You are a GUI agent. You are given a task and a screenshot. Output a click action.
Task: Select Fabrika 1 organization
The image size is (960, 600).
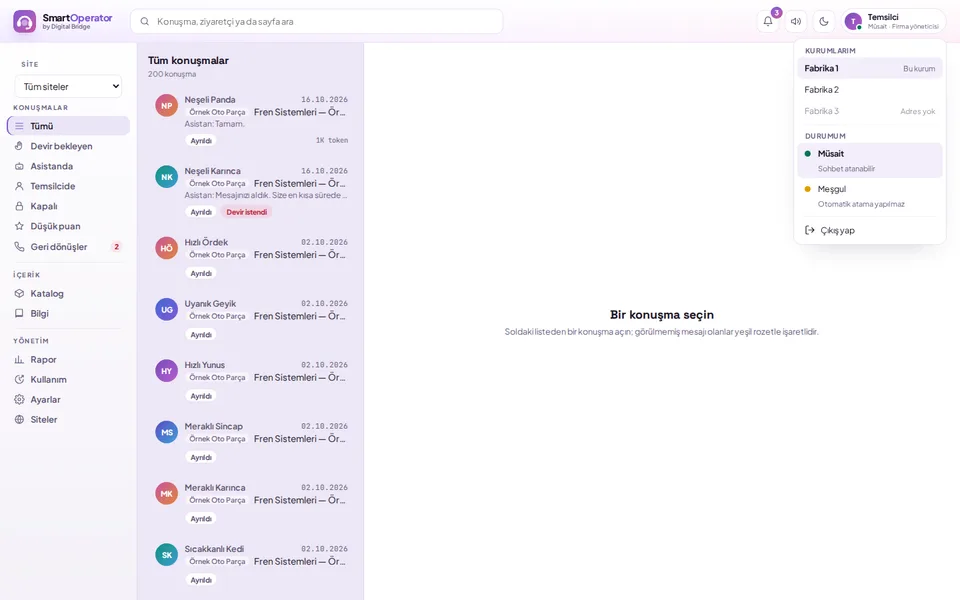[869, 69]
